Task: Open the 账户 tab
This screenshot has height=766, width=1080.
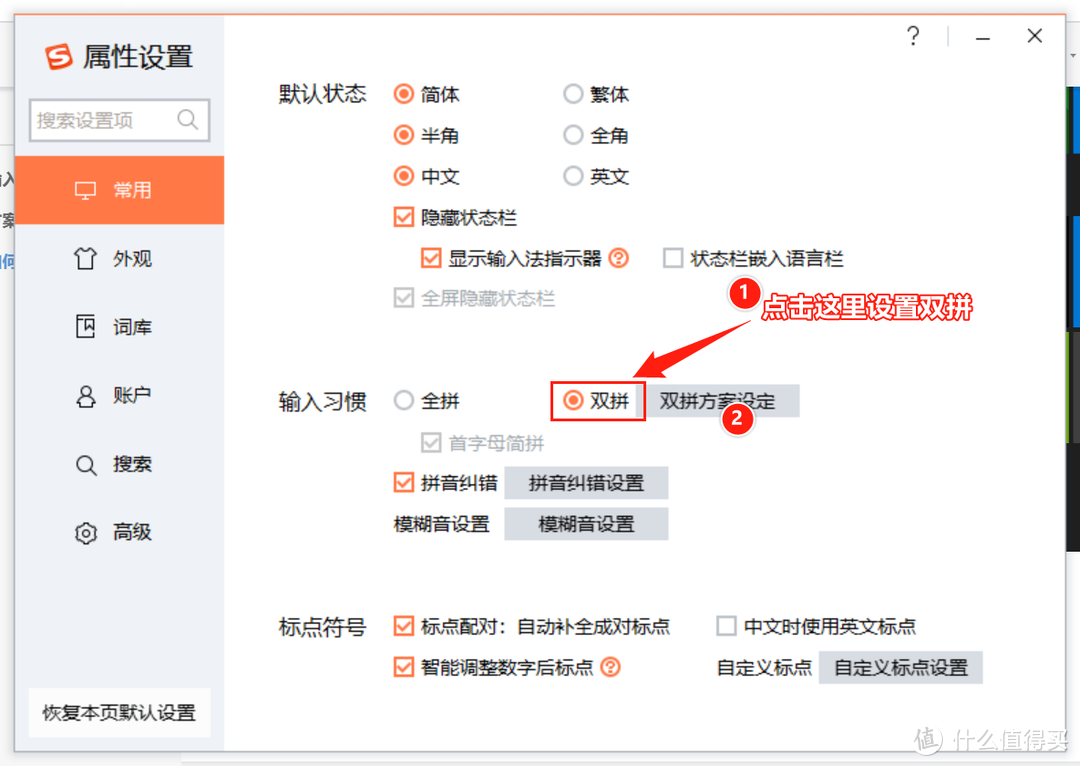Action: point(120,395)
